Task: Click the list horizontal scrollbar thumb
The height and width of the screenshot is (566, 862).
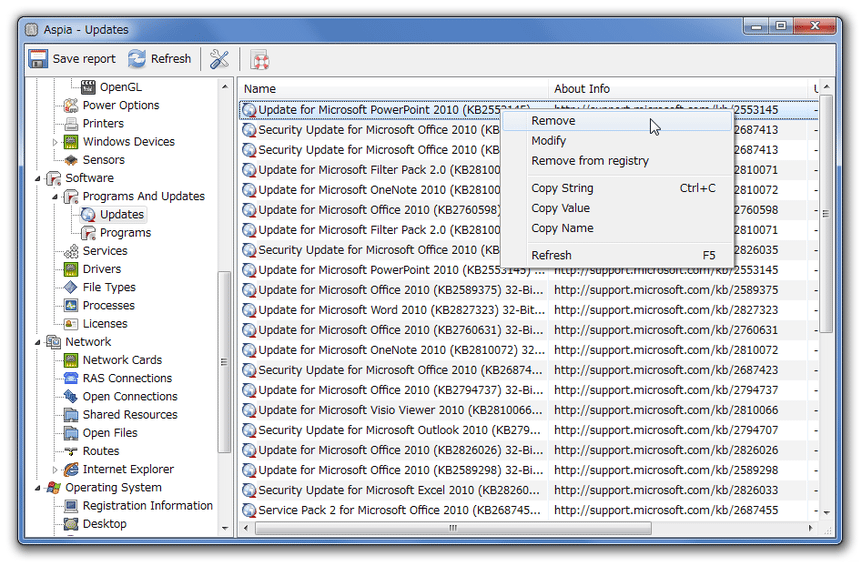Action: click(453, 528)
